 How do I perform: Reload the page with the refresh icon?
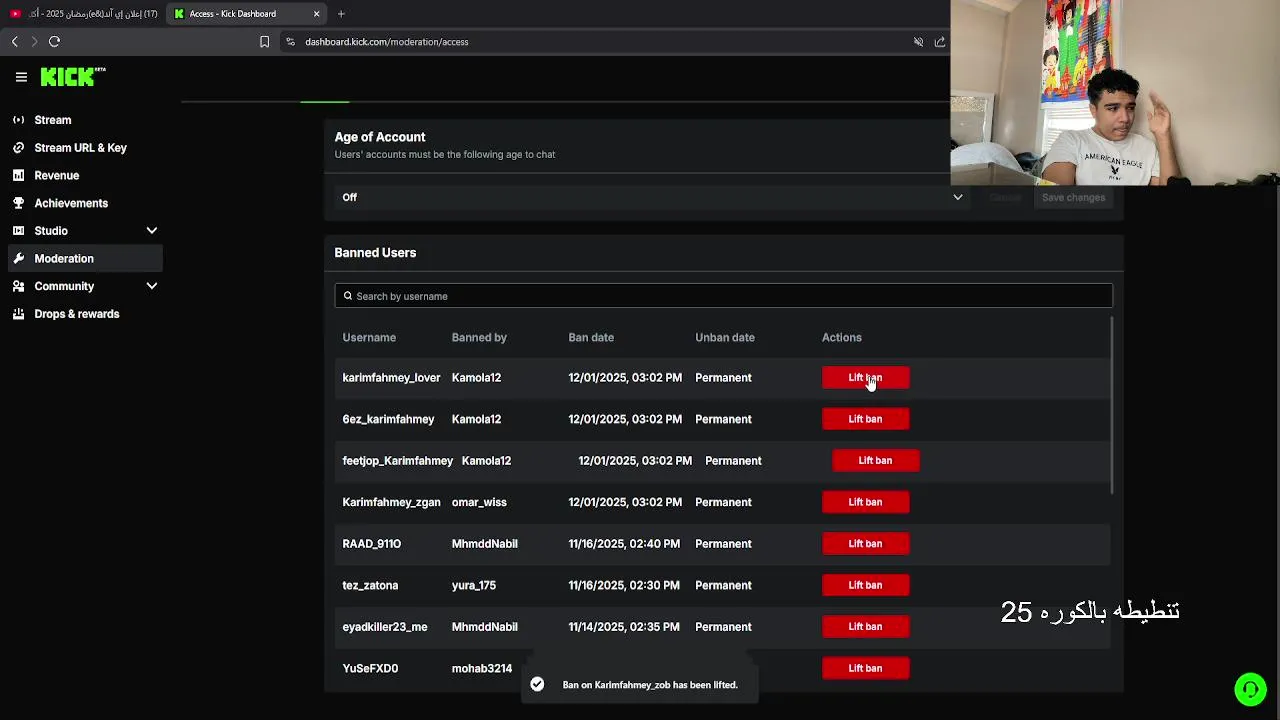click(55, 42)
